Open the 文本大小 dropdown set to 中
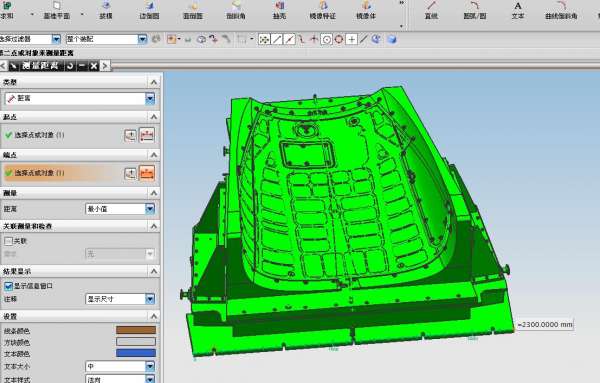The image size is (600, 383). tap(150, 366)
